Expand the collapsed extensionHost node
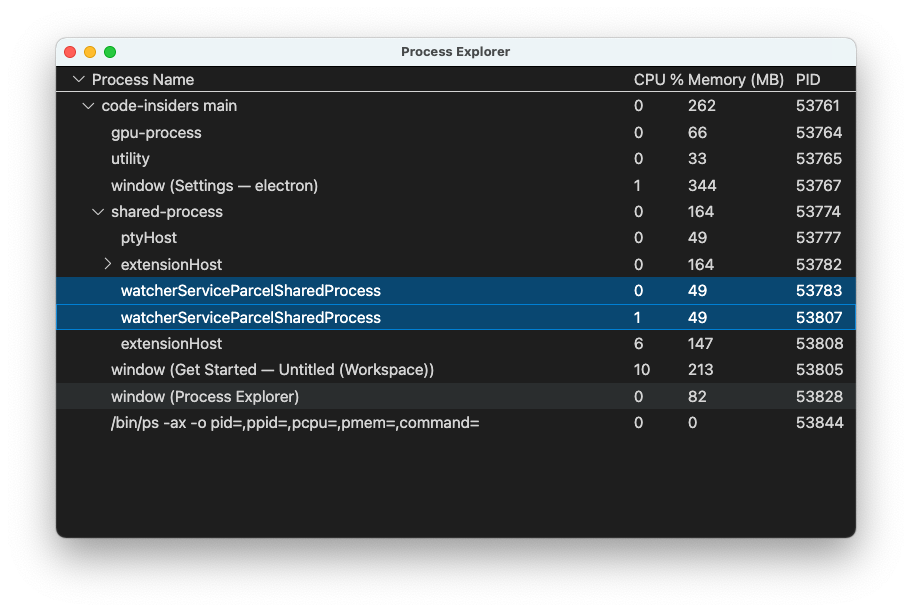The image size is (912, 612). point(108,265)
